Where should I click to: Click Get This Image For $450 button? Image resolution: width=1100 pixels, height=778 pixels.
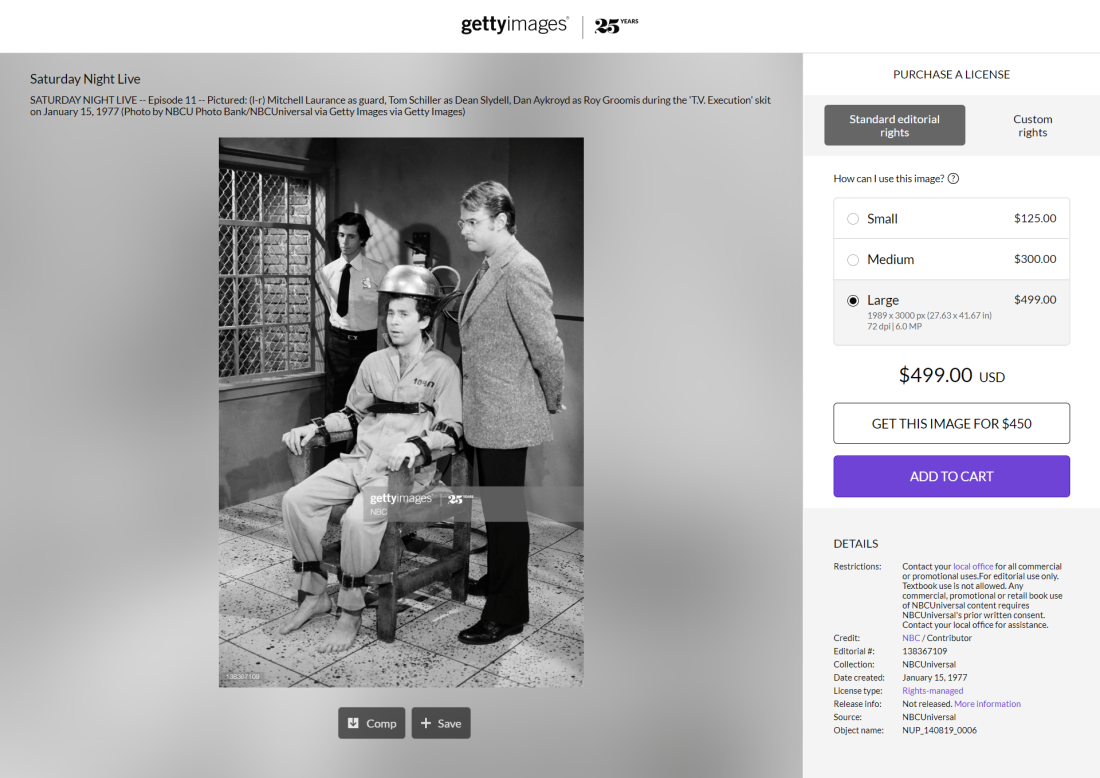tap(951, 423)
